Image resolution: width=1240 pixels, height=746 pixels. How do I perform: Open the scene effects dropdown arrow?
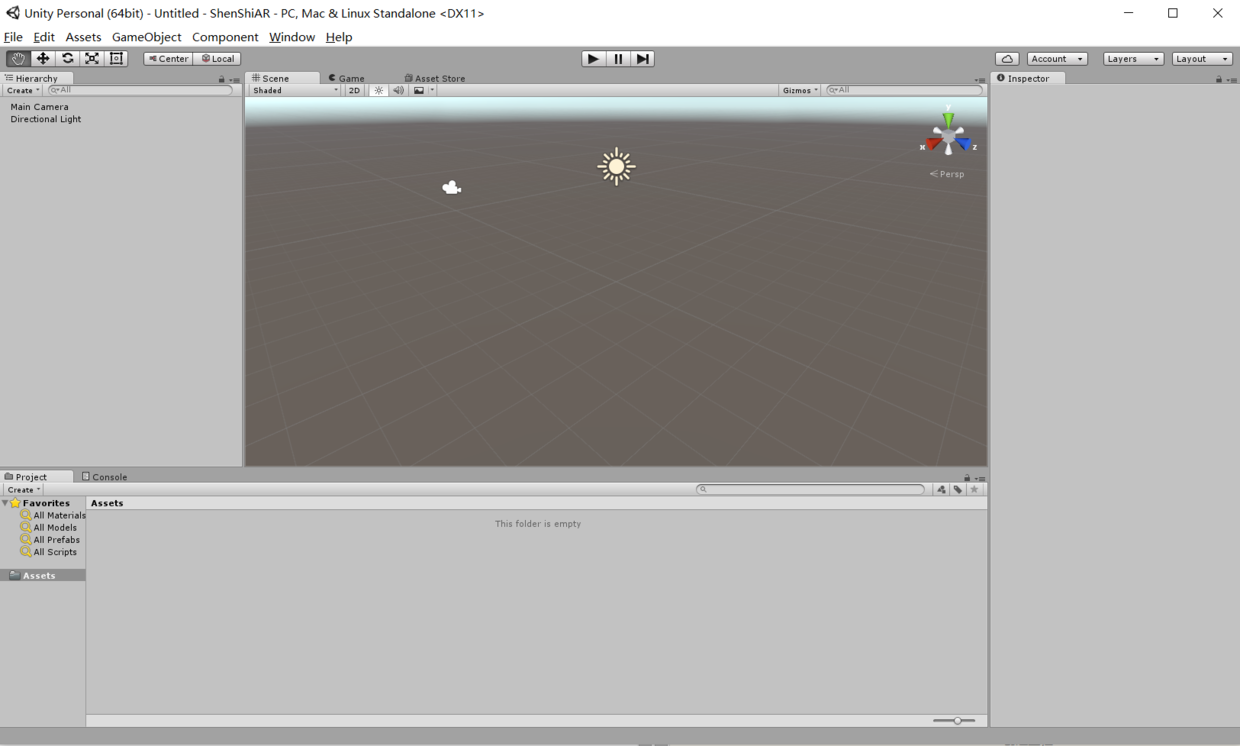point(433,90)
